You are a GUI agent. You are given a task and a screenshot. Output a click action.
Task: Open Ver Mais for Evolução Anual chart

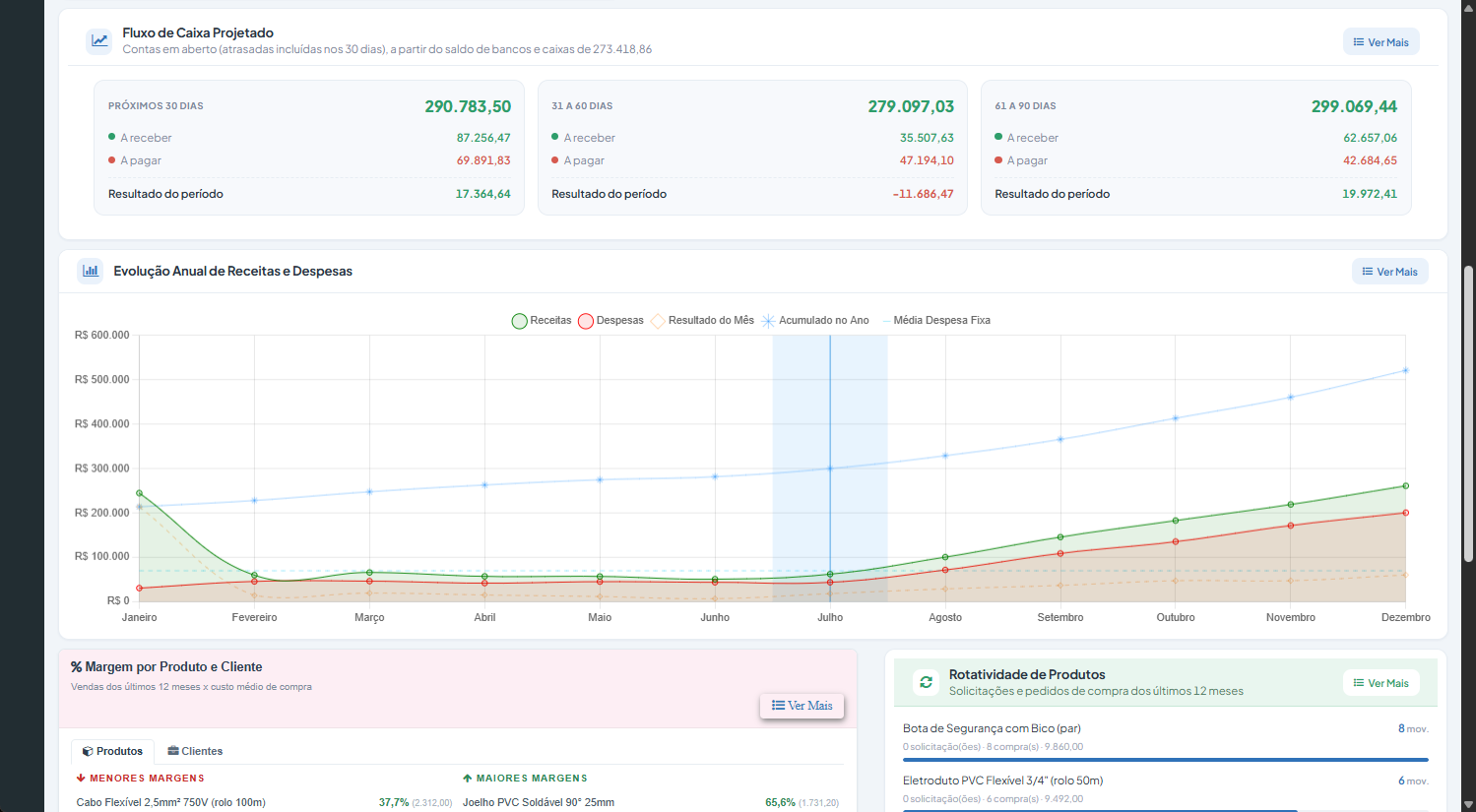pos(1389,272)
